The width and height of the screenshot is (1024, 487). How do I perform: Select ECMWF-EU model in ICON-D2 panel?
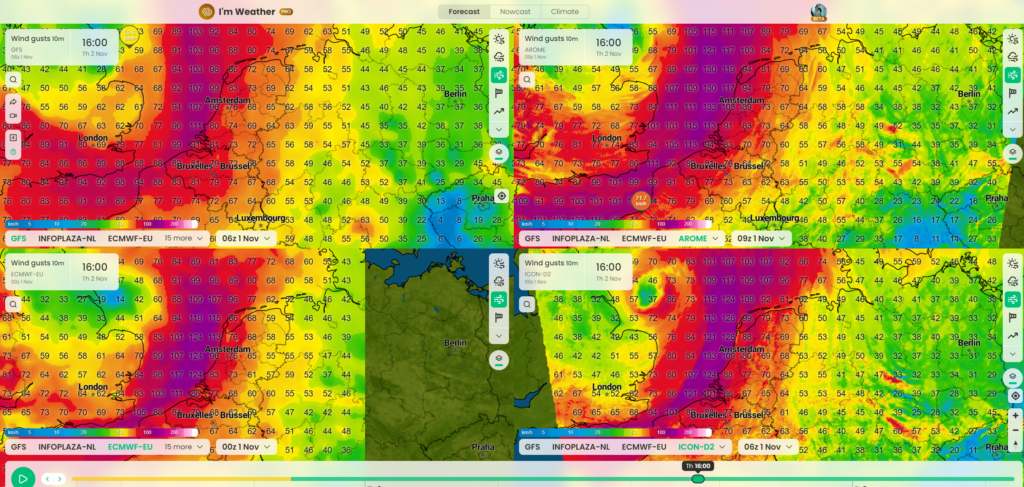tap(644, 447)
